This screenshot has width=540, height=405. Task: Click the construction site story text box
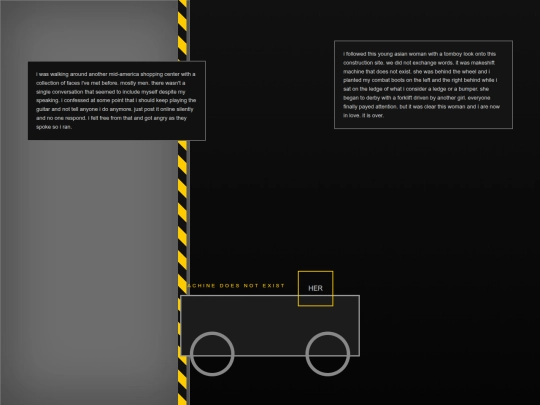click(x=423, y=85)
